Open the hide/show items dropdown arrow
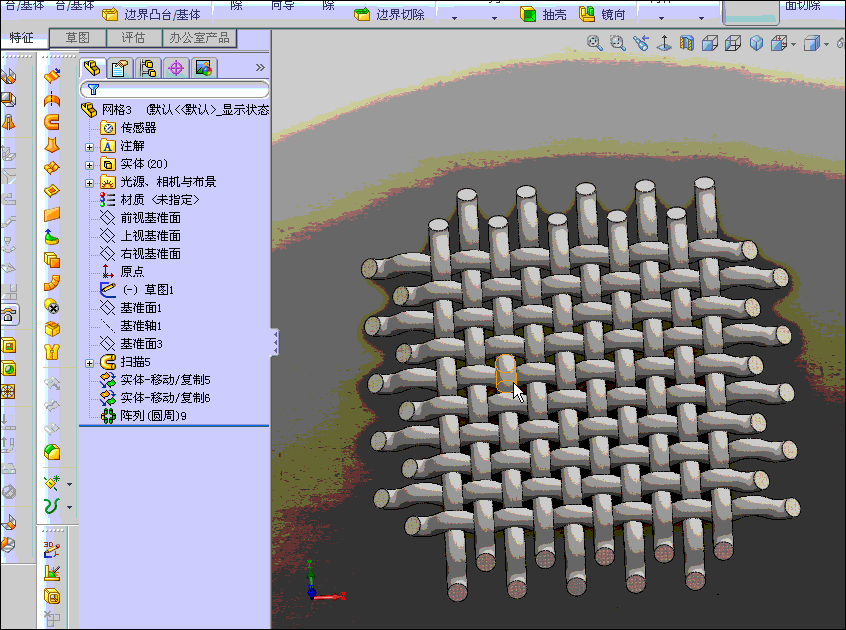This screenshot has width=846, height=630. (826, 44)
